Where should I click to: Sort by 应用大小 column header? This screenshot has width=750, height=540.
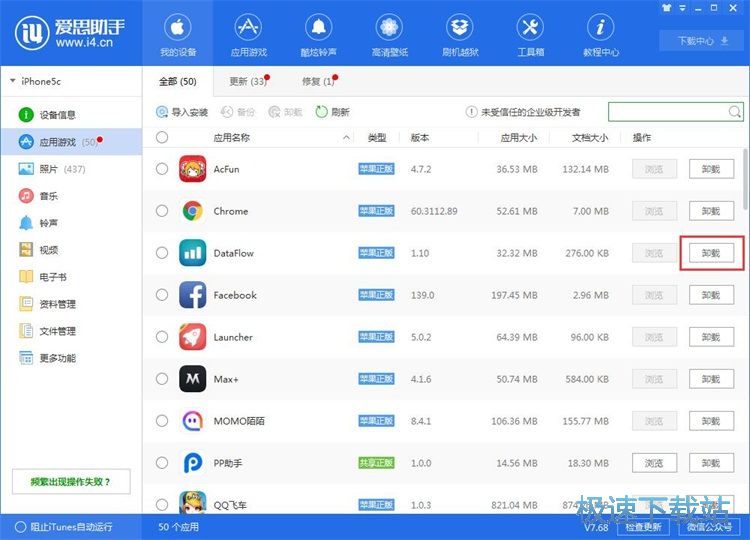tap(518, 138)
